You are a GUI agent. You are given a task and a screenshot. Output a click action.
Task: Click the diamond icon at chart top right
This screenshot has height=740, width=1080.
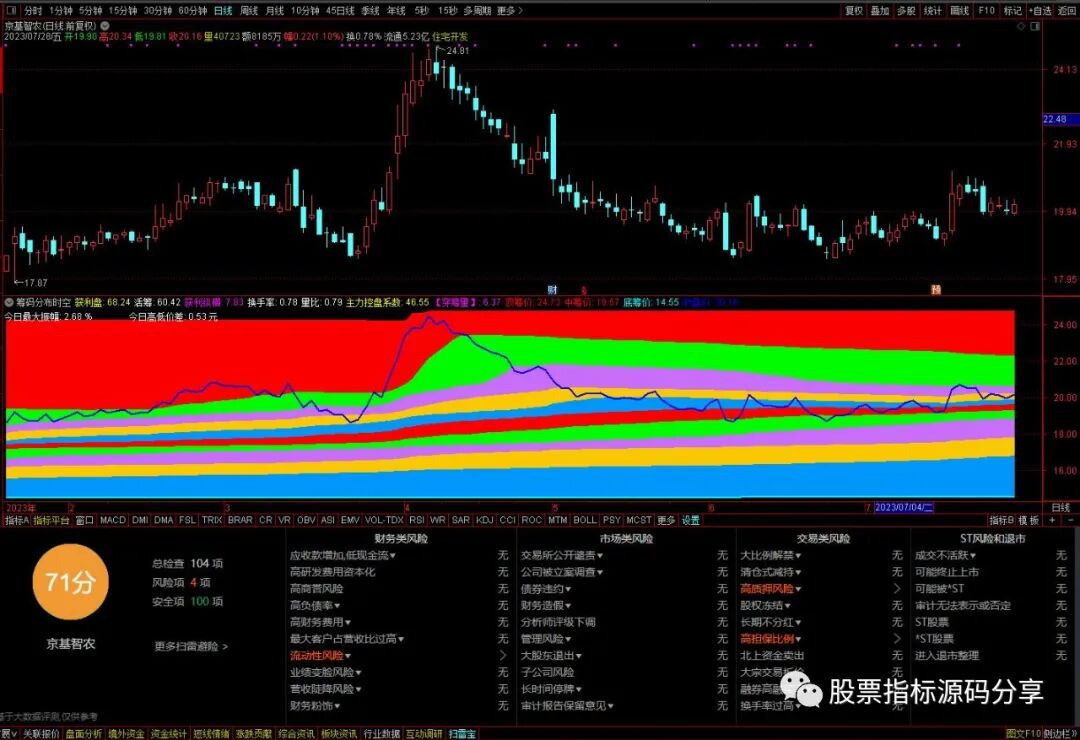click(x=1021, y=26)
